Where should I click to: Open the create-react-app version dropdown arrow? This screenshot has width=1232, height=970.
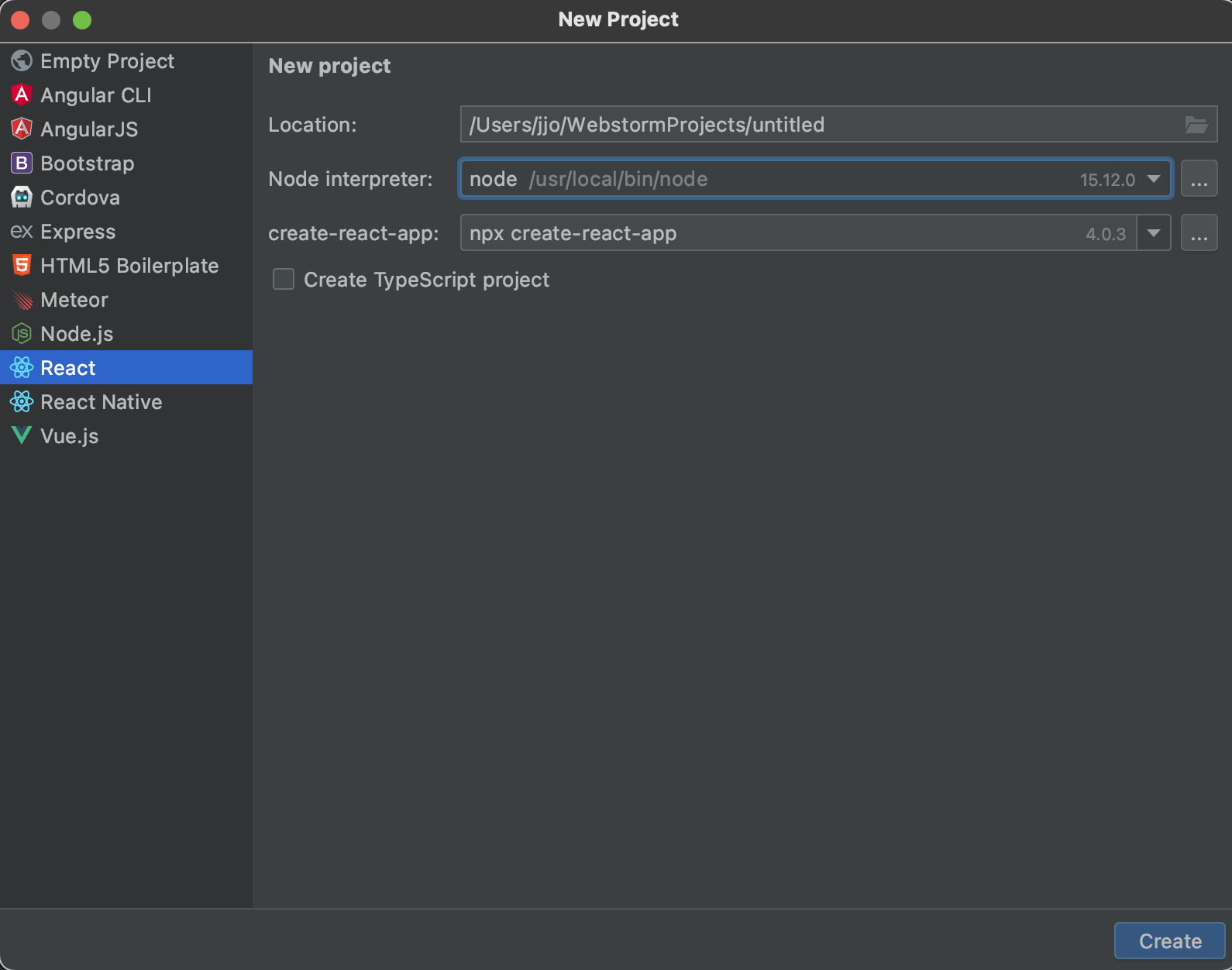tap(1154, 233)
